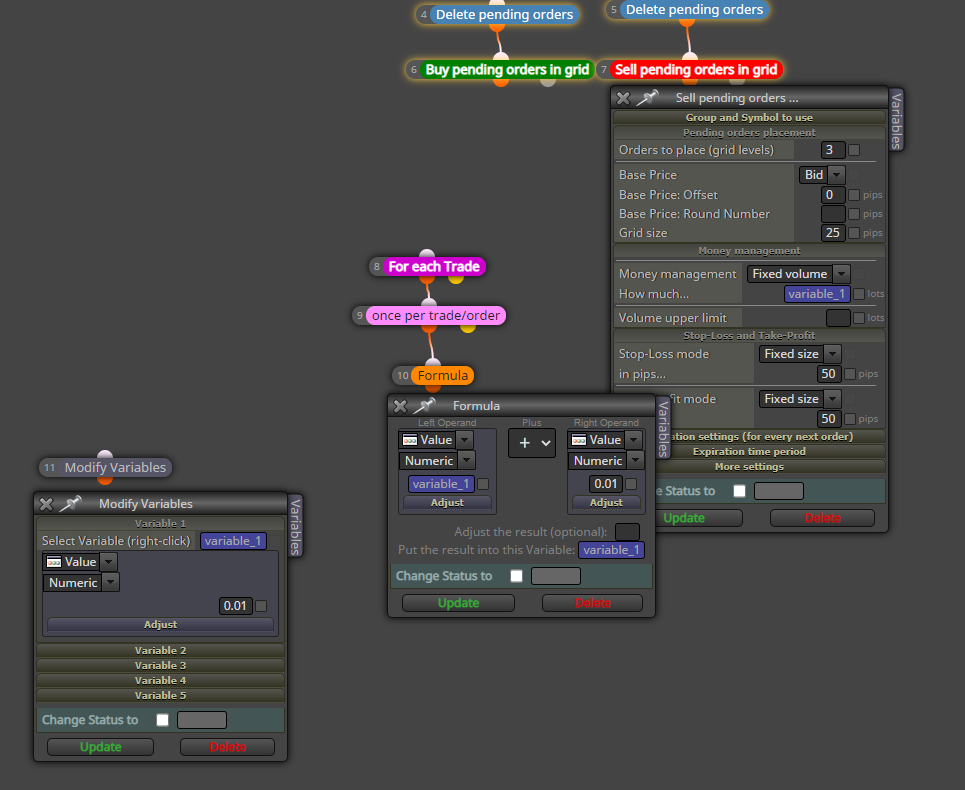The width and height of the screenshot is (965, 790).
Task: Select the Buy pending orders in grid block
Action: [x=507, y=70]
